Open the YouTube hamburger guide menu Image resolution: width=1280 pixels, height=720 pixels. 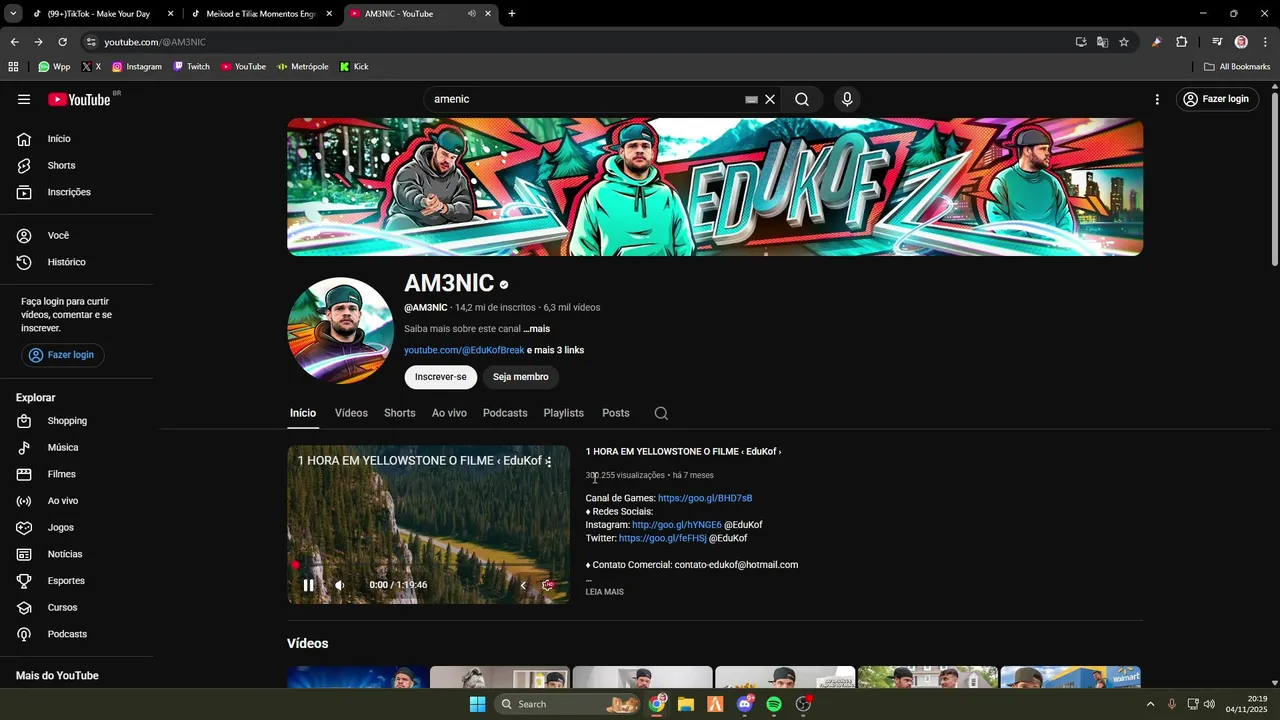point(24,99)
